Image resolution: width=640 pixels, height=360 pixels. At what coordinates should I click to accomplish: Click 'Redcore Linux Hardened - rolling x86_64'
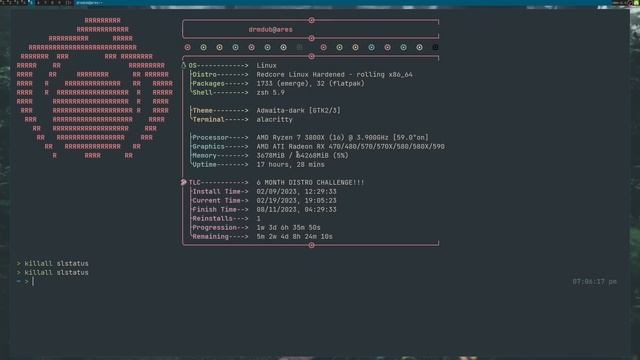pos(334,74)
